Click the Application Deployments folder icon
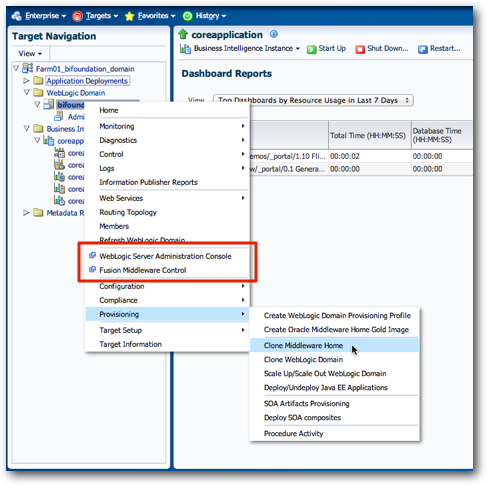Viewport: 487px width, 485px height. point(38,80)
